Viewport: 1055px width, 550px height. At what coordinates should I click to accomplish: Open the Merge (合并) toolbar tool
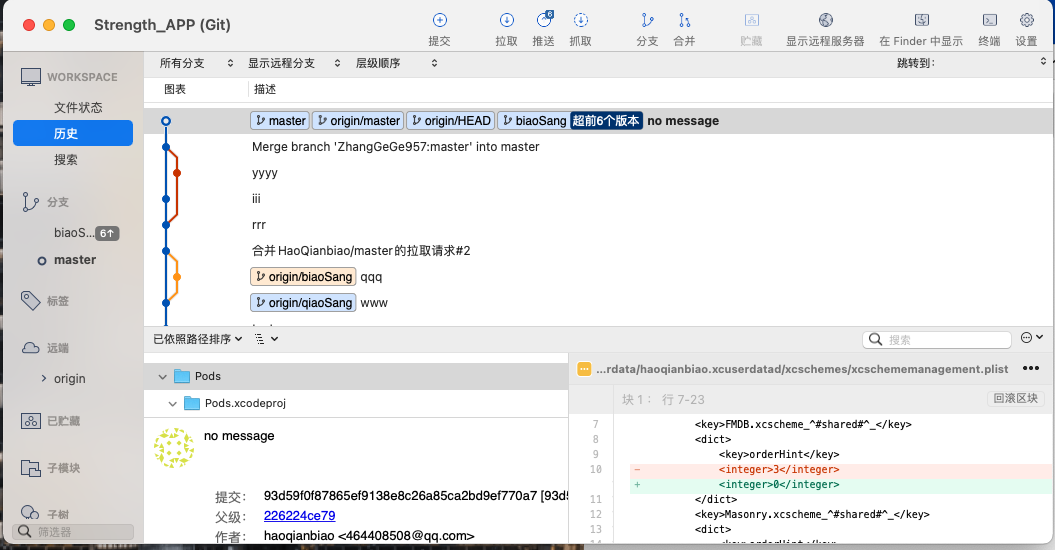pos(684,20)
